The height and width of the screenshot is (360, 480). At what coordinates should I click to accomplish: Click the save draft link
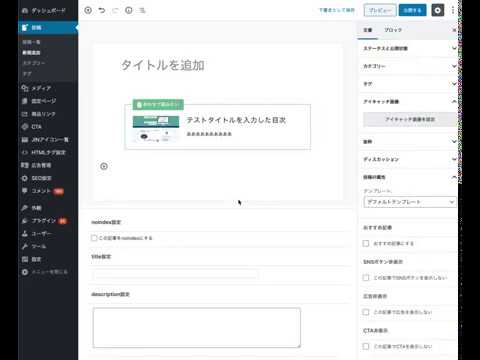[x=337, y=10]
